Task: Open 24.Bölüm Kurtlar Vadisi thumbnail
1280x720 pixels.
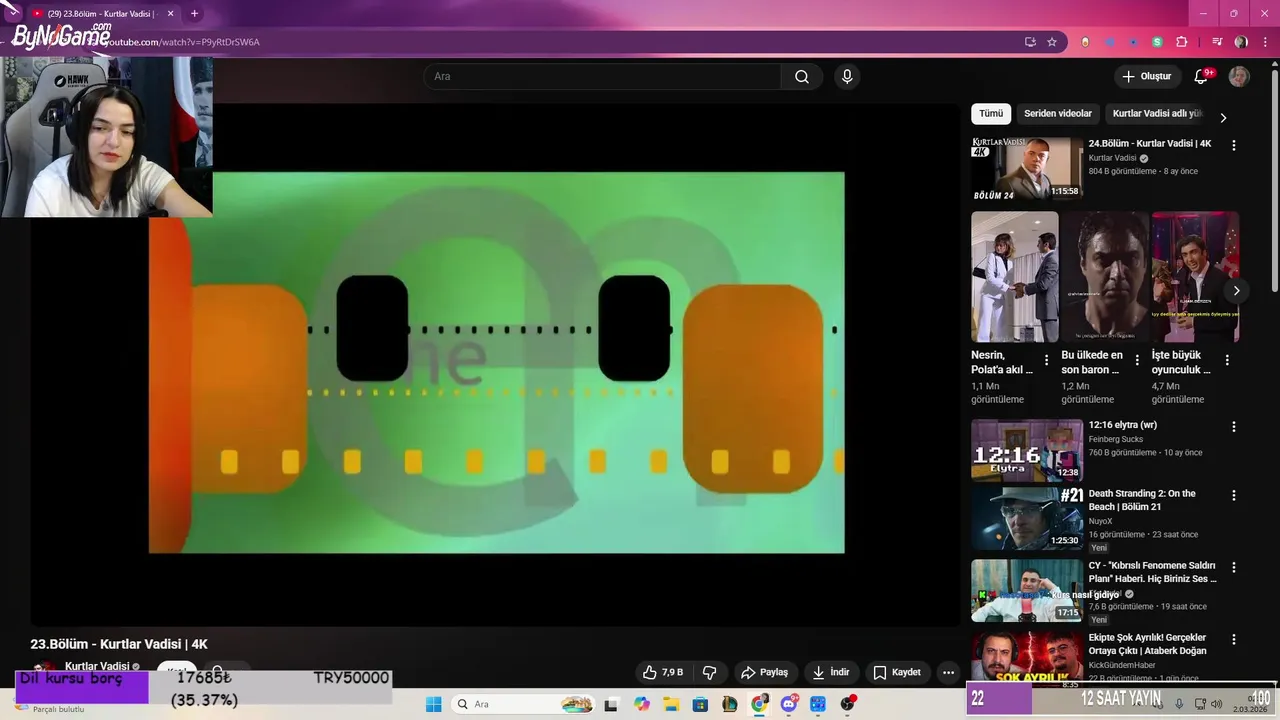Action: pyautogui.click(x=1027, y=168)
